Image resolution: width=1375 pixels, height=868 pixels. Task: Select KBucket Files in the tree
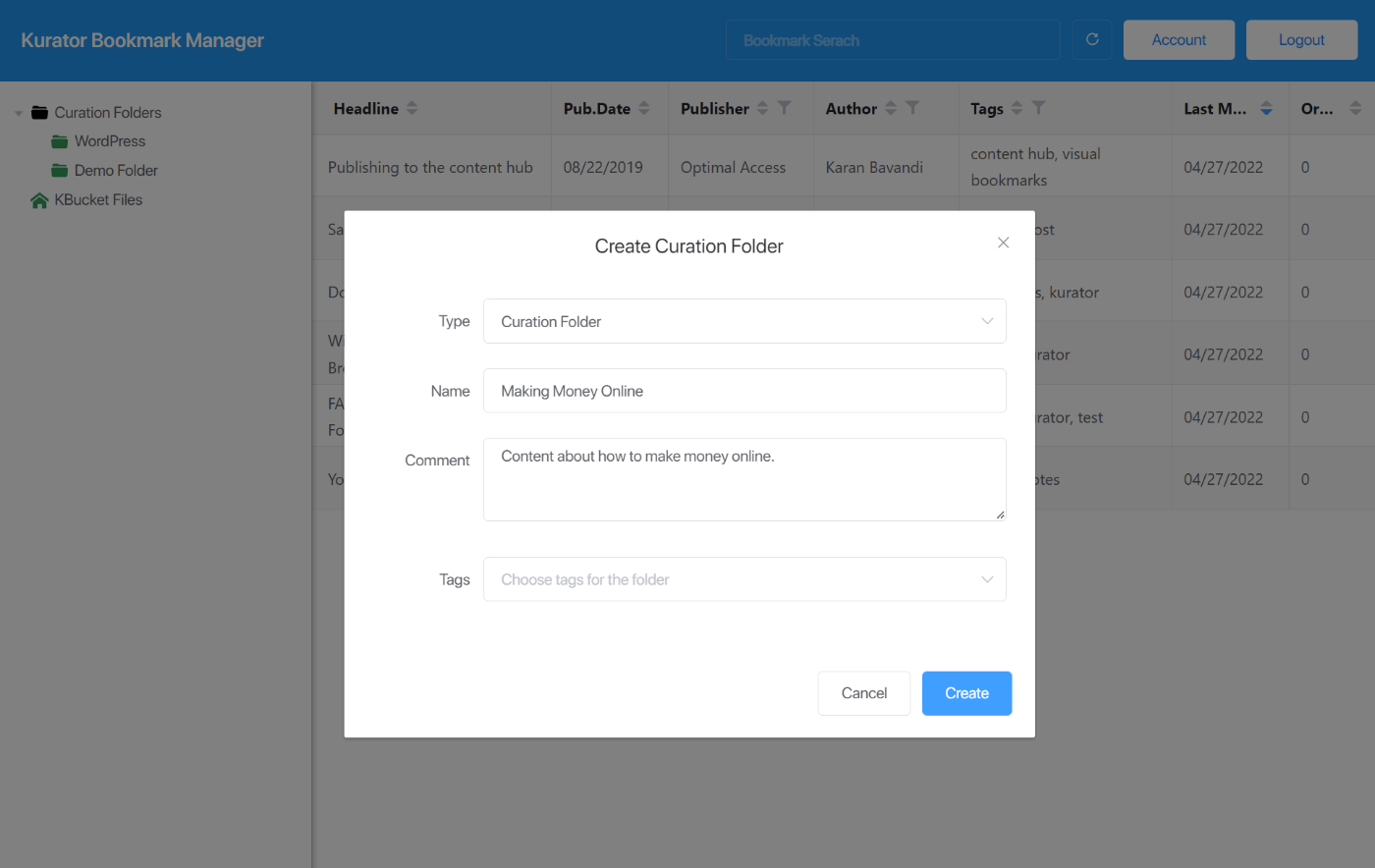[x=98, y=200]
